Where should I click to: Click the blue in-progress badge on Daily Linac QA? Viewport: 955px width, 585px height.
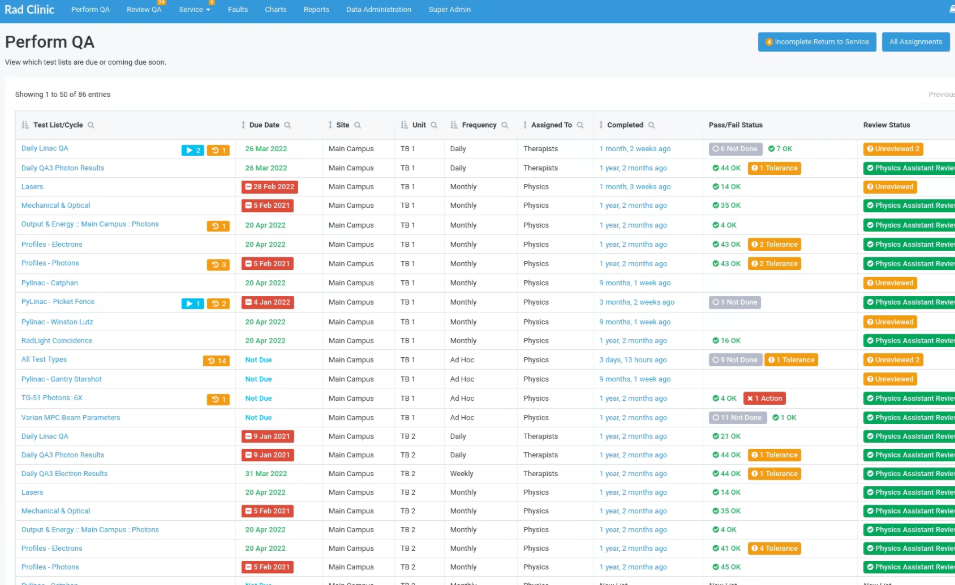(192, 150)
